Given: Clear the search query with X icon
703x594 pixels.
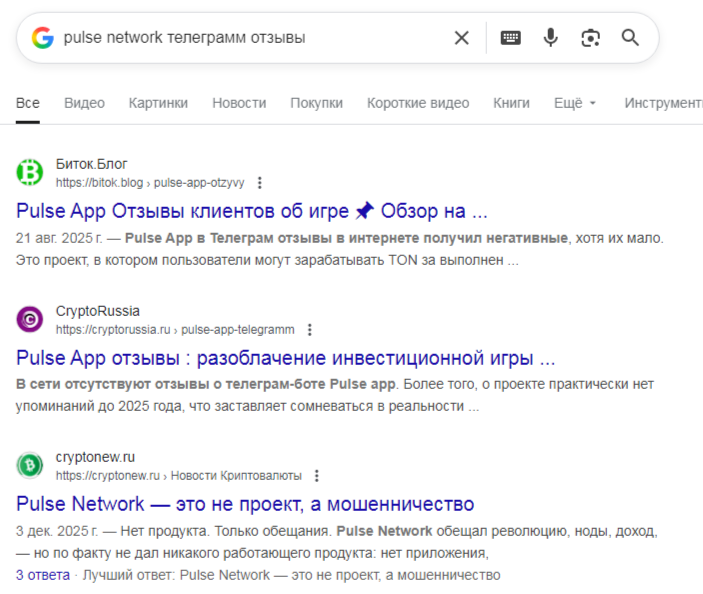Looking at the screenshot, I should tap(461, 38).
